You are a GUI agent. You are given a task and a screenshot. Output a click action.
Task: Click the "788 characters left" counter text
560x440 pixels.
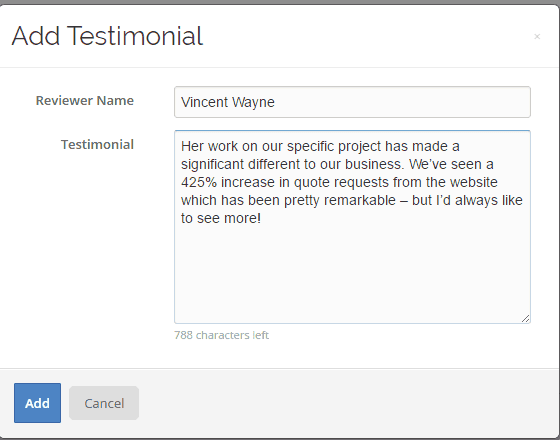click(221, 335)
